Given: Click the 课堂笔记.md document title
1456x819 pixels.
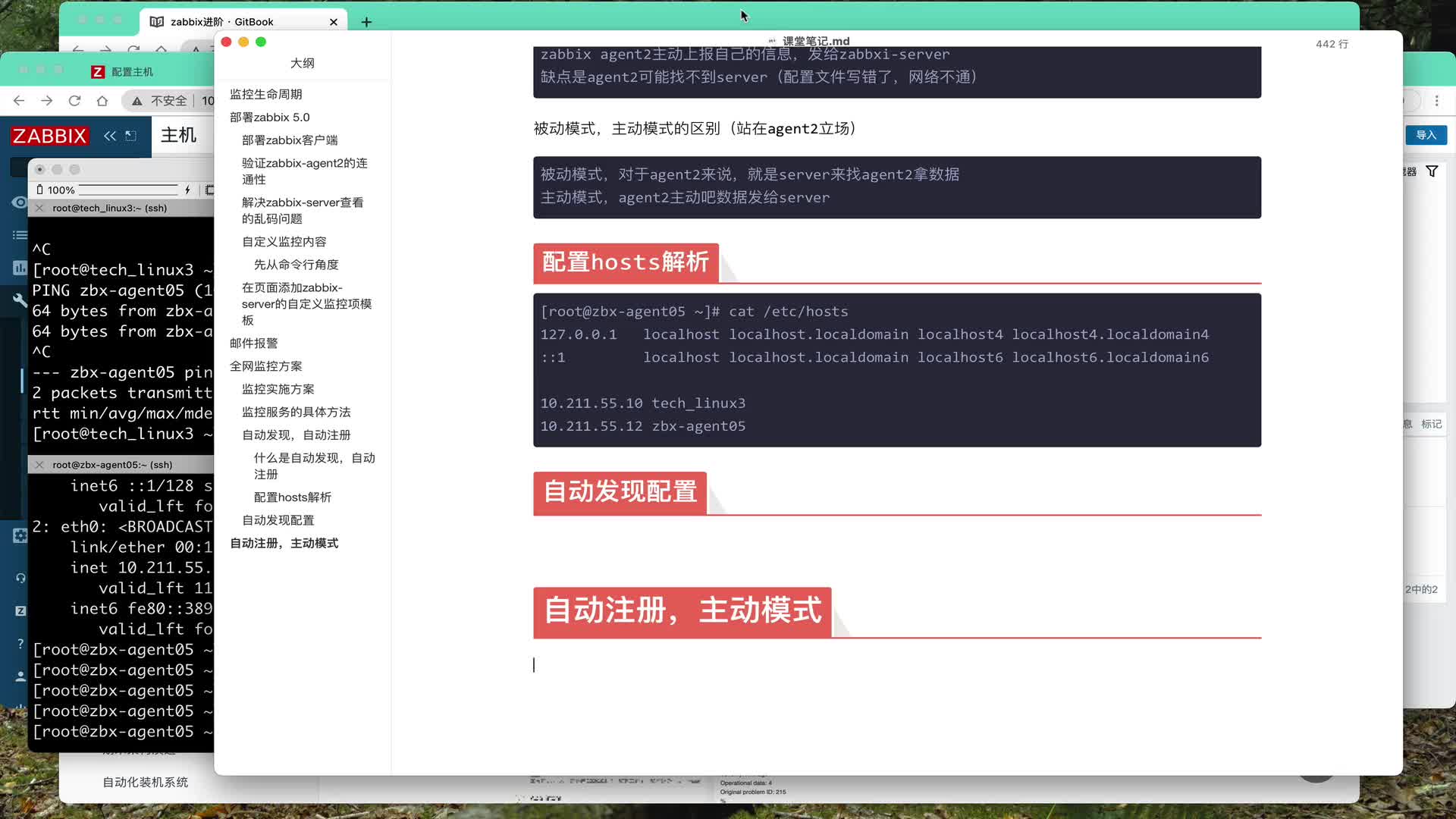Looking at the screenshot, I should pos(816,41).
